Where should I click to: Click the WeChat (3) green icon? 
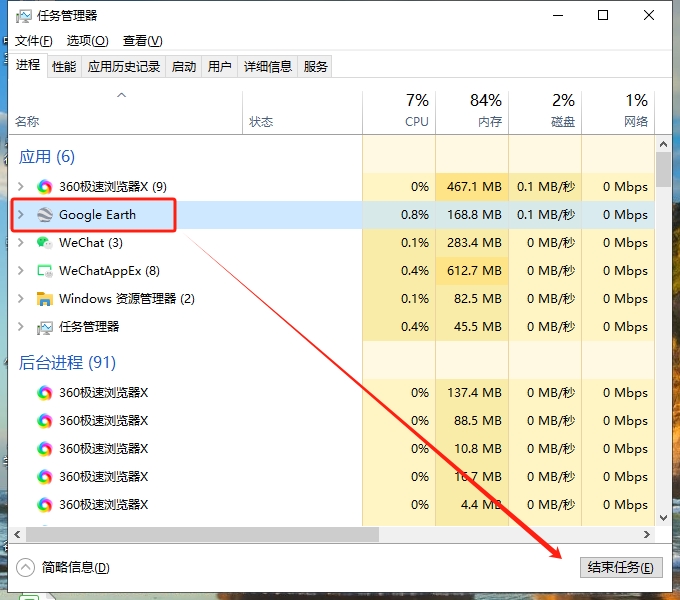44,243
